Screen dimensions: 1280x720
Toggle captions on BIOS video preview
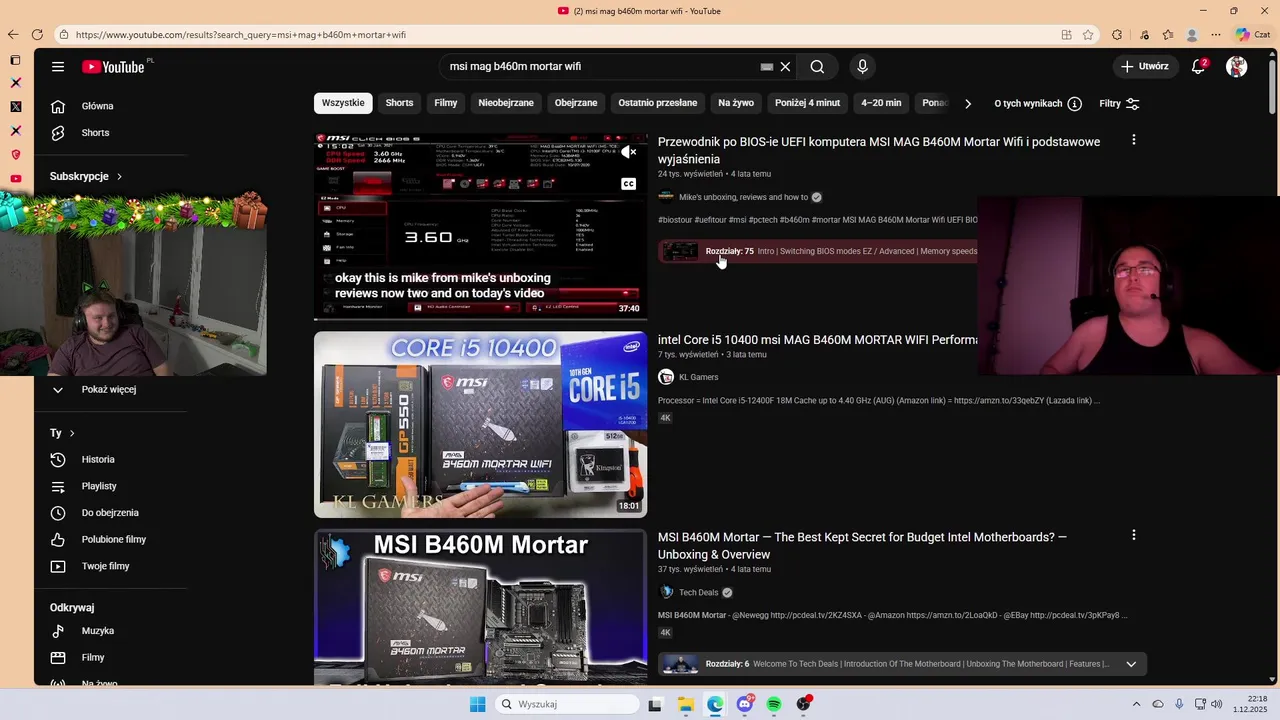point(628,184)
